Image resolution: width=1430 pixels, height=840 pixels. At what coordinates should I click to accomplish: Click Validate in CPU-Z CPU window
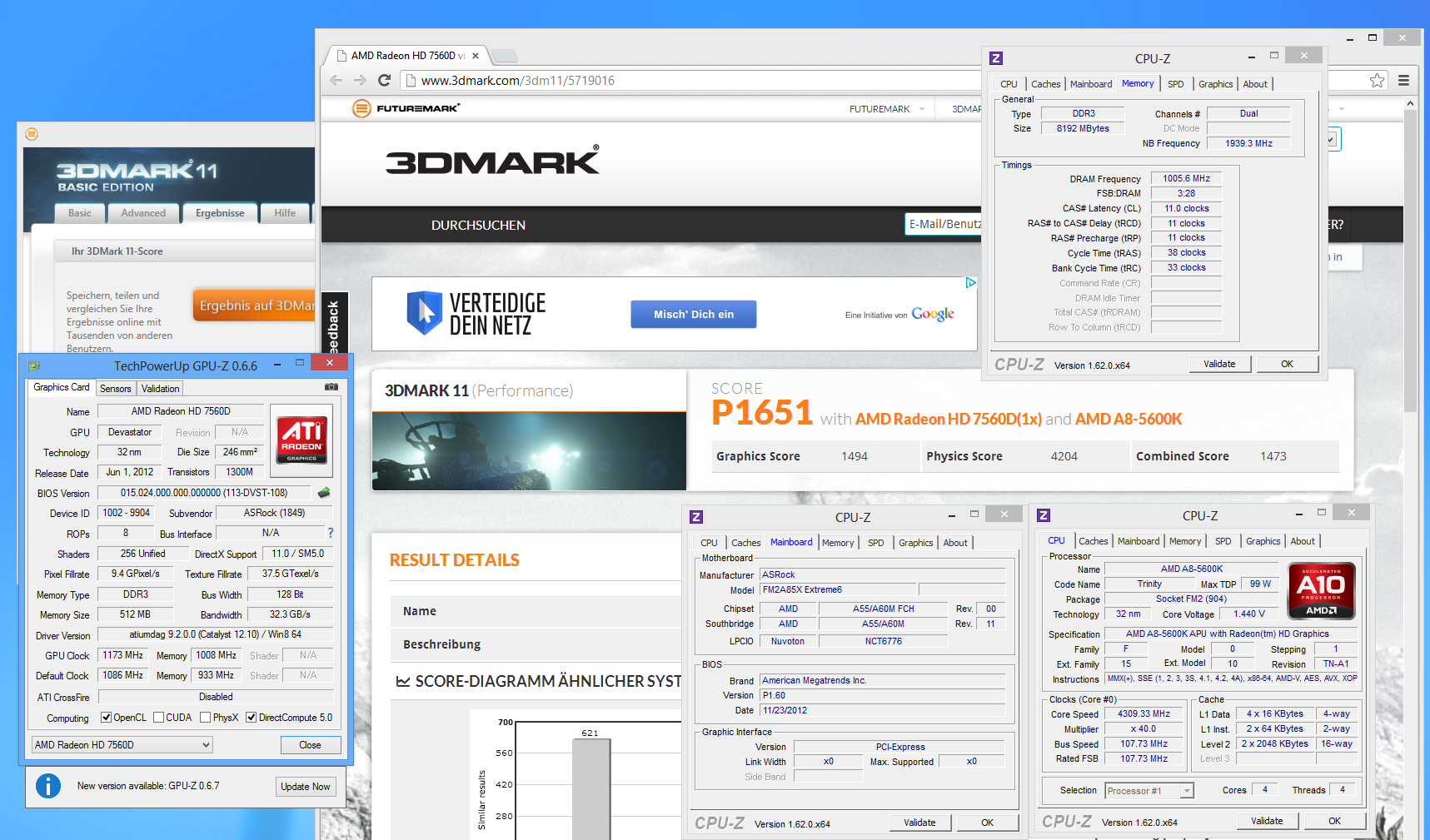click(1267, 821)
